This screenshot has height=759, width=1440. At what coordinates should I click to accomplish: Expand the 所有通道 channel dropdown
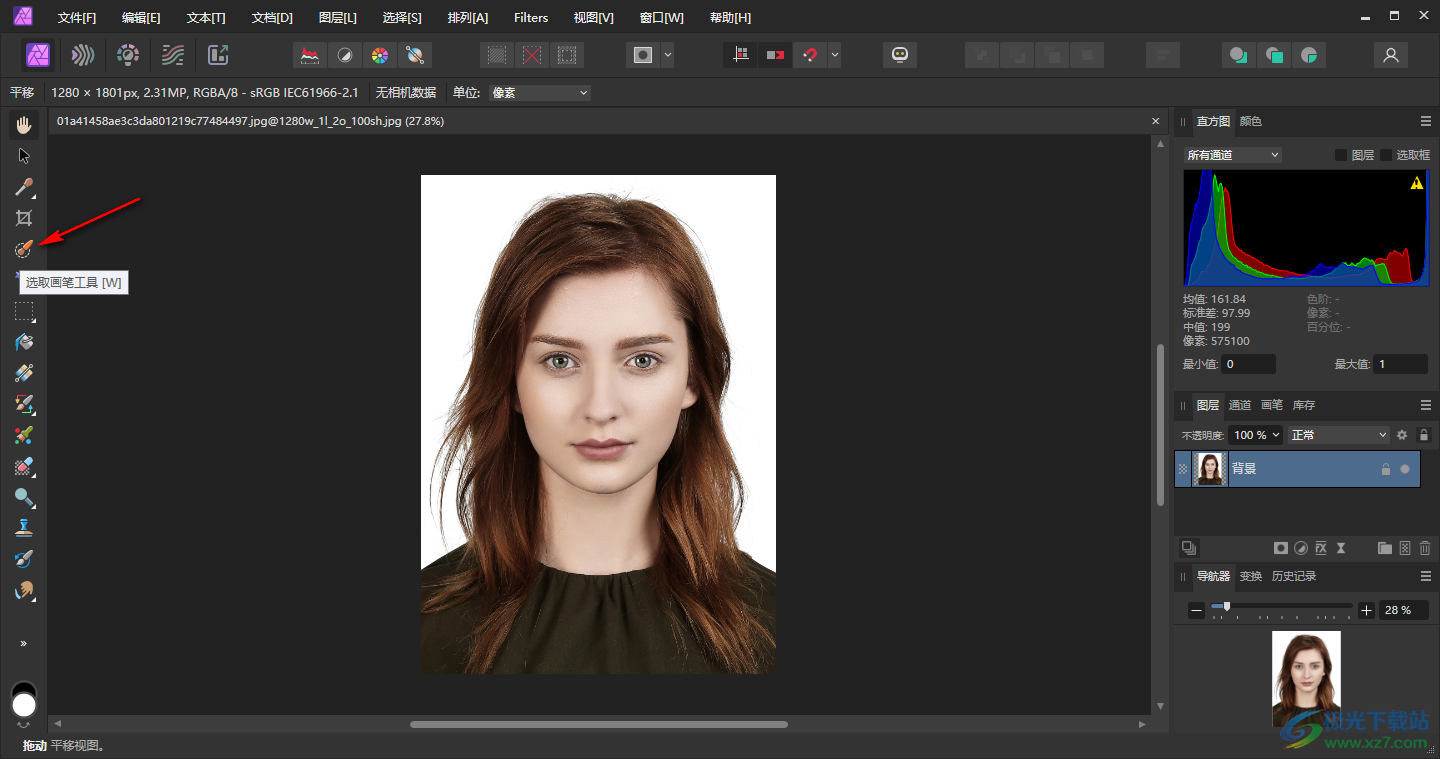coord(1232,155)
